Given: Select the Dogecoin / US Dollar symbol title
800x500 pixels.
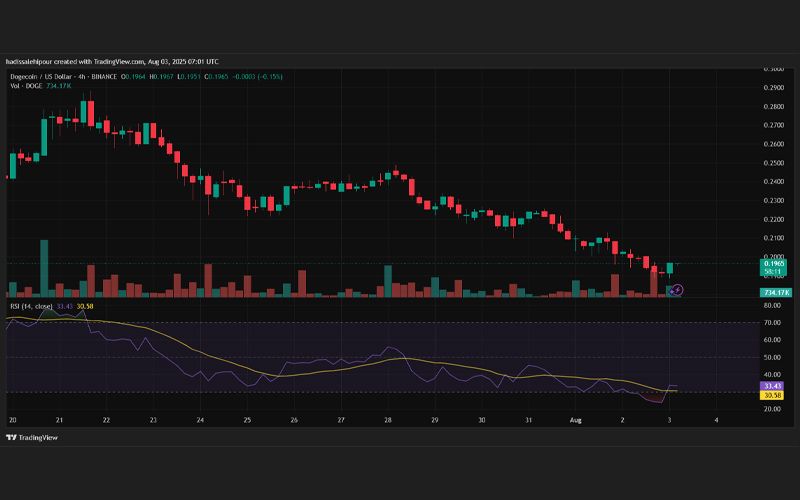Looking at the screenshot, I should point(42,77).
